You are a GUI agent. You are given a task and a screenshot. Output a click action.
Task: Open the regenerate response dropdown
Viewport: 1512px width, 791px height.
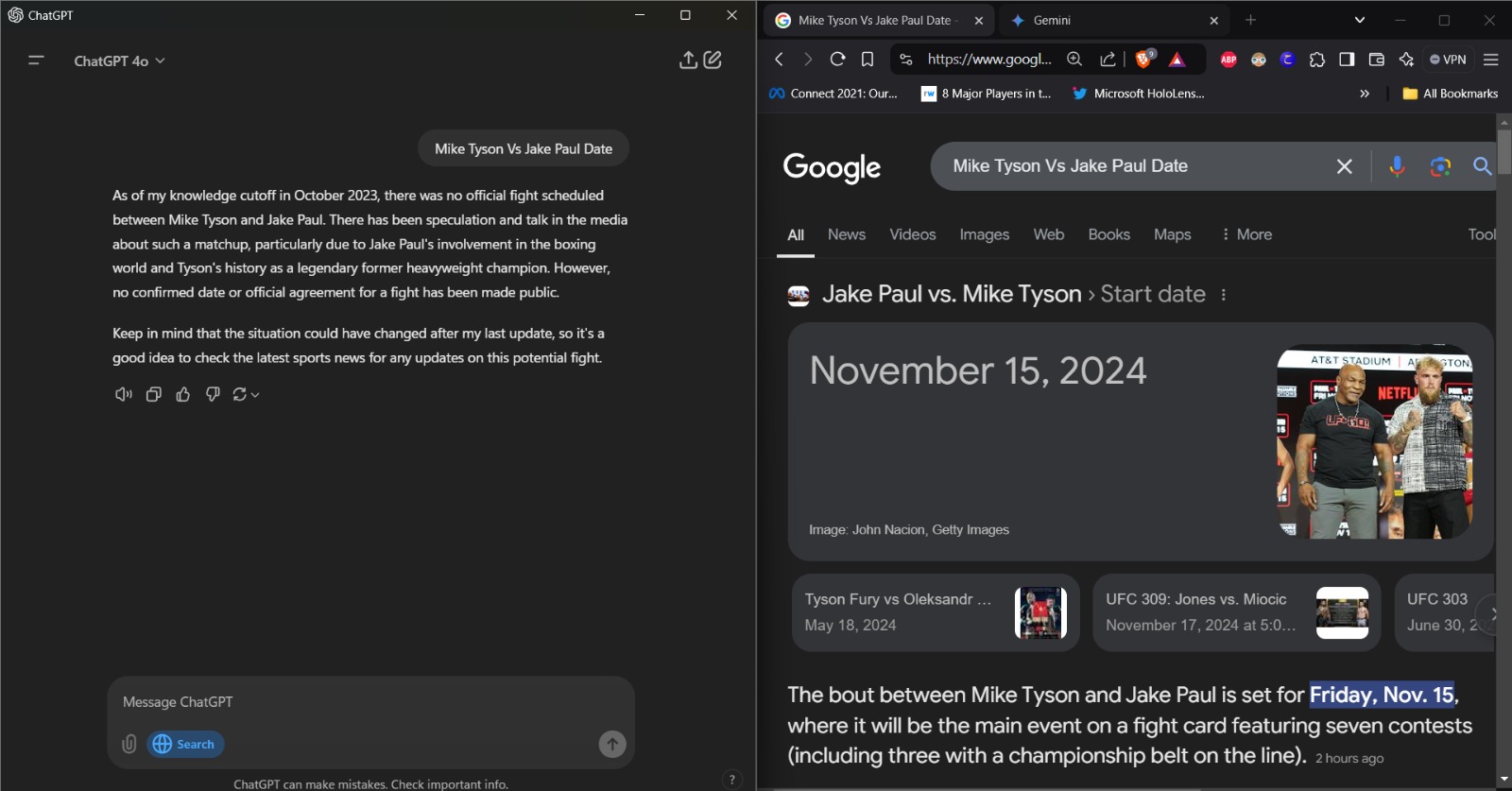click(x=246, y=394)
